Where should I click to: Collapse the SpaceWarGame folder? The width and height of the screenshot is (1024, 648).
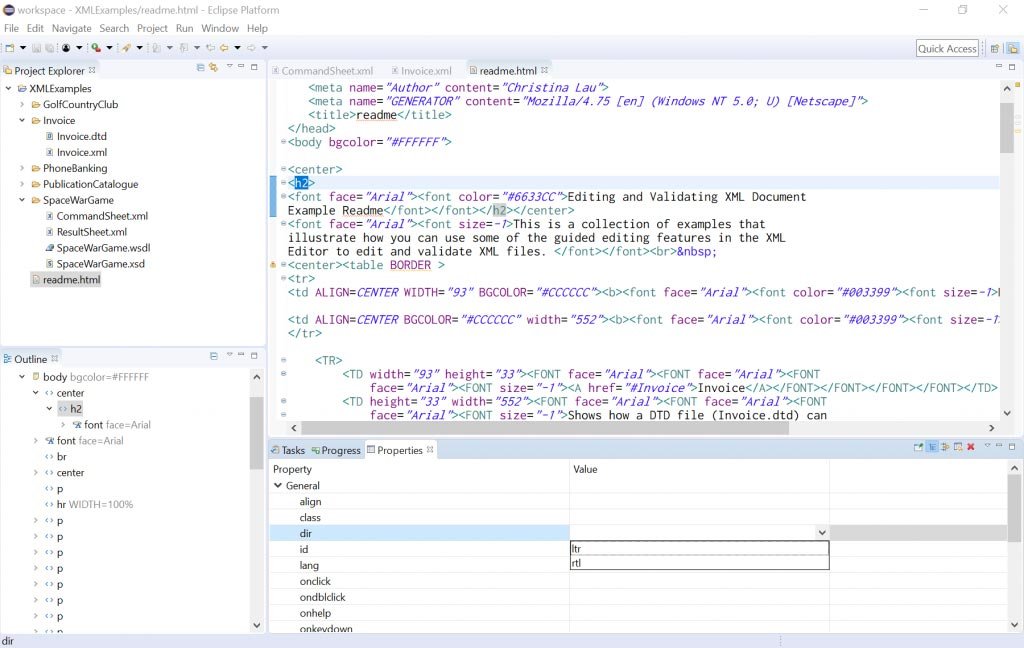(22, 200)
